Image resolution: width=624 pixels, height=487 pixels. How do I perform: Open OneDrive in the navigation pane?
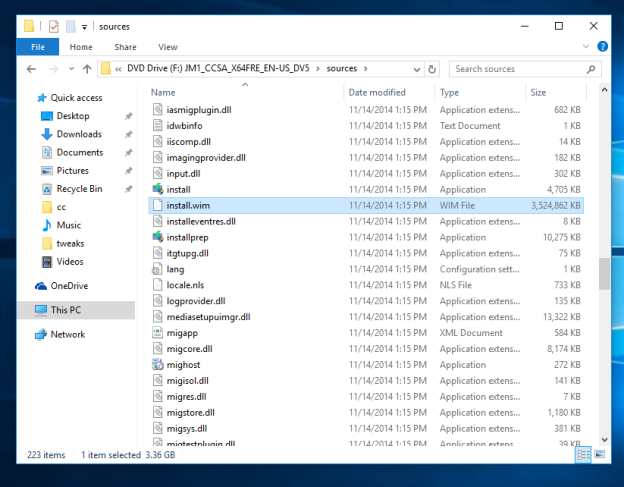click(x=69, y=285)
